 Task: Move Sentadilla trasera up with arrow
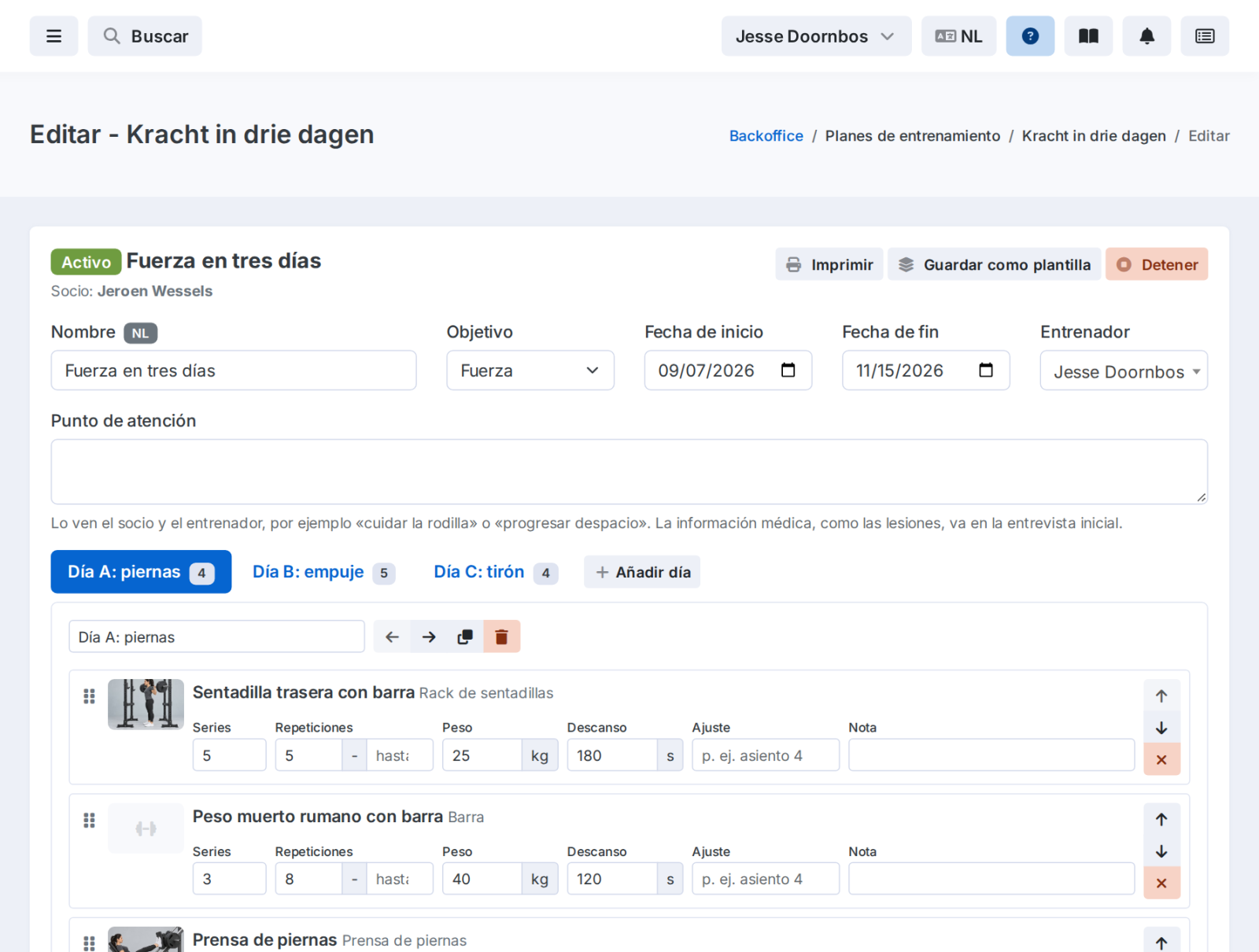[x=1161, y=696]
